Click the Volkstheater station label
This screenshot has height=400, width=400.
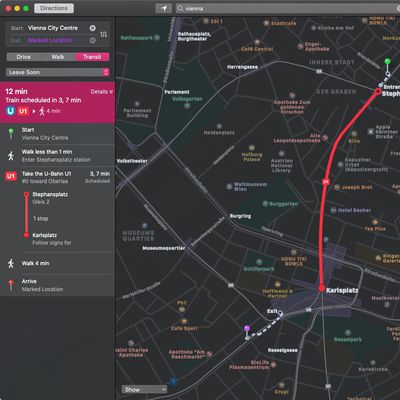[x=132, y=161]
